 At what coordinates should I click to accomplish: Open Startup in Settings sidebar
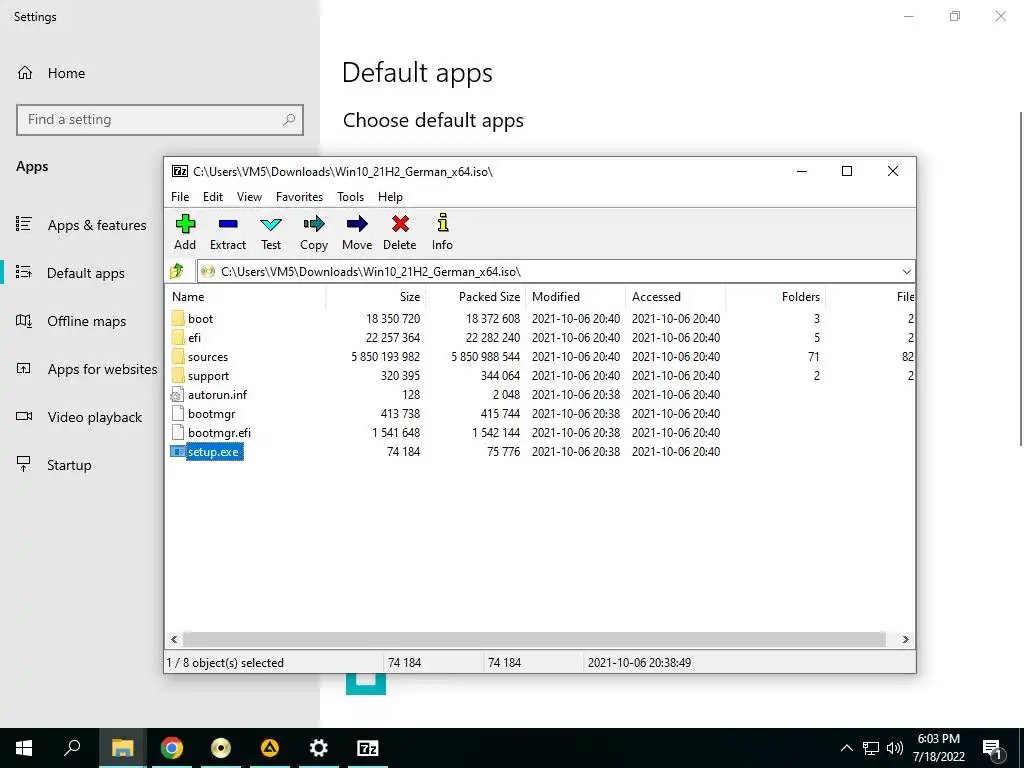pyautogui.click(x=54, y=465)
